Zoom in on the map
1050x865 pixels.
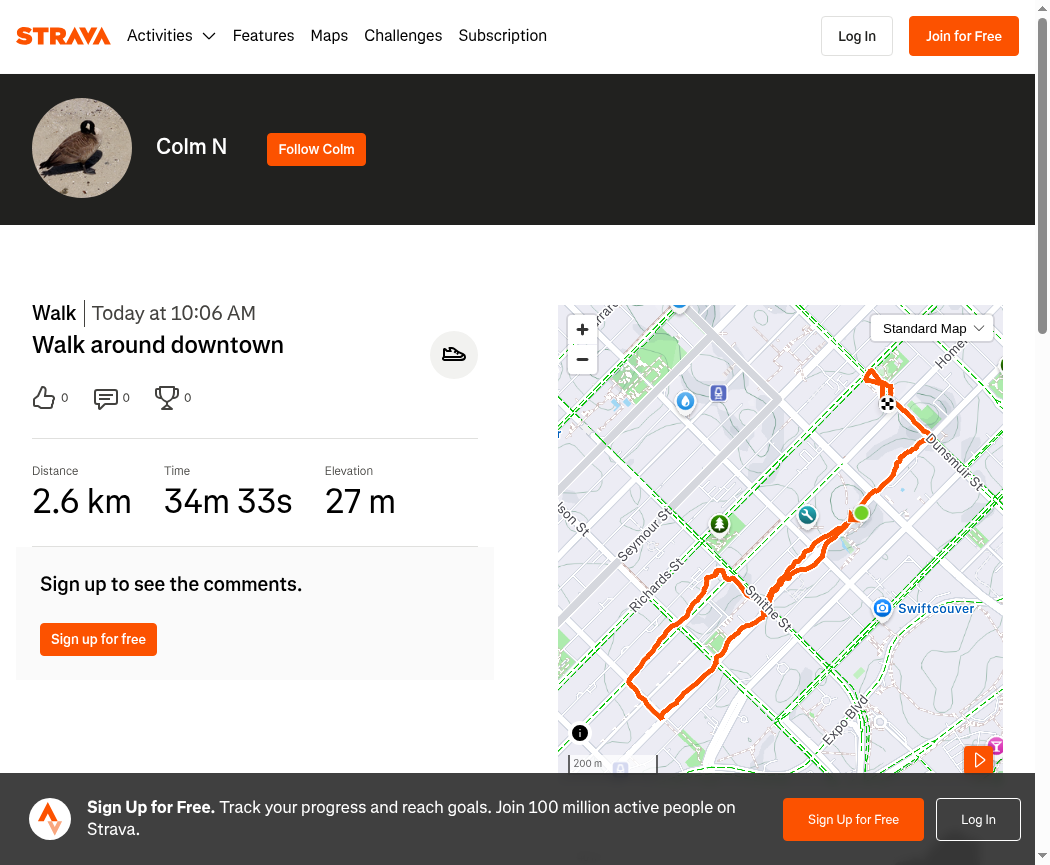tap(583, 329)
